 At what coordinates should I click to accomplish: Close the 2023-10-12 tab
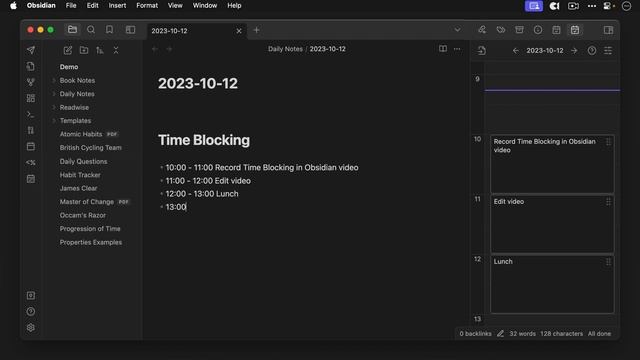239,31
